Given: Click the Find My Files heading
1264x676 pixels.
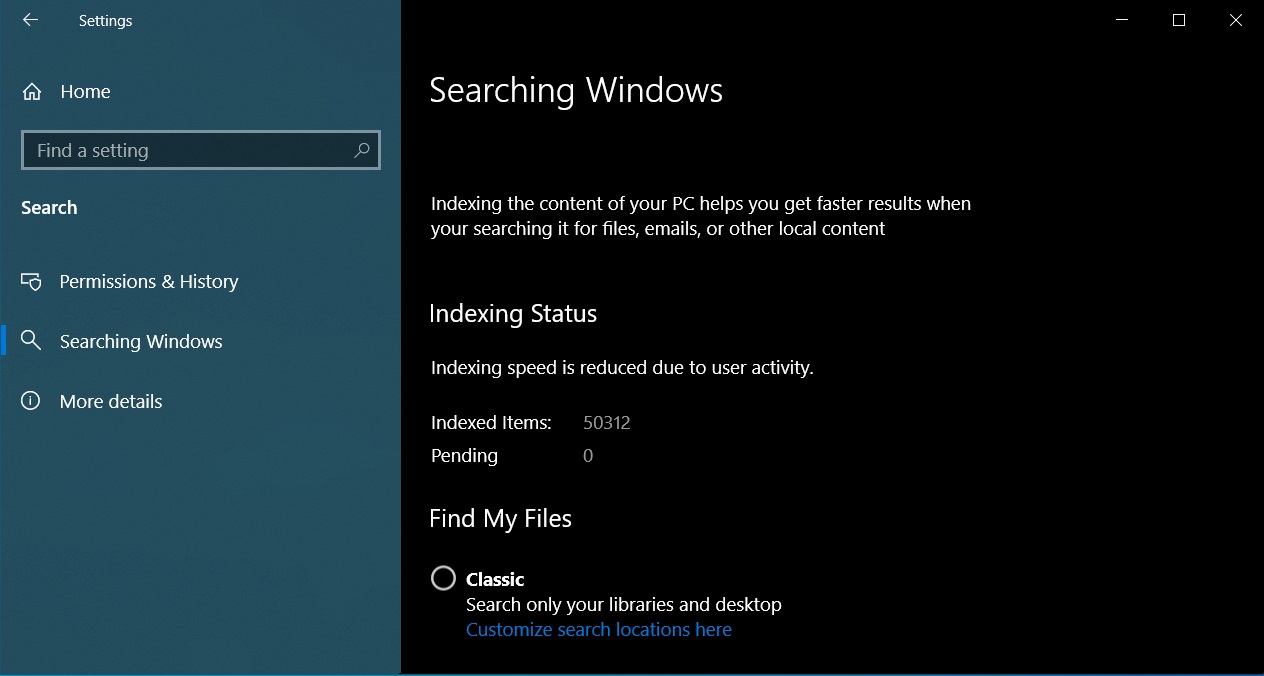Looking at the screenshot, I should (501, 518).
